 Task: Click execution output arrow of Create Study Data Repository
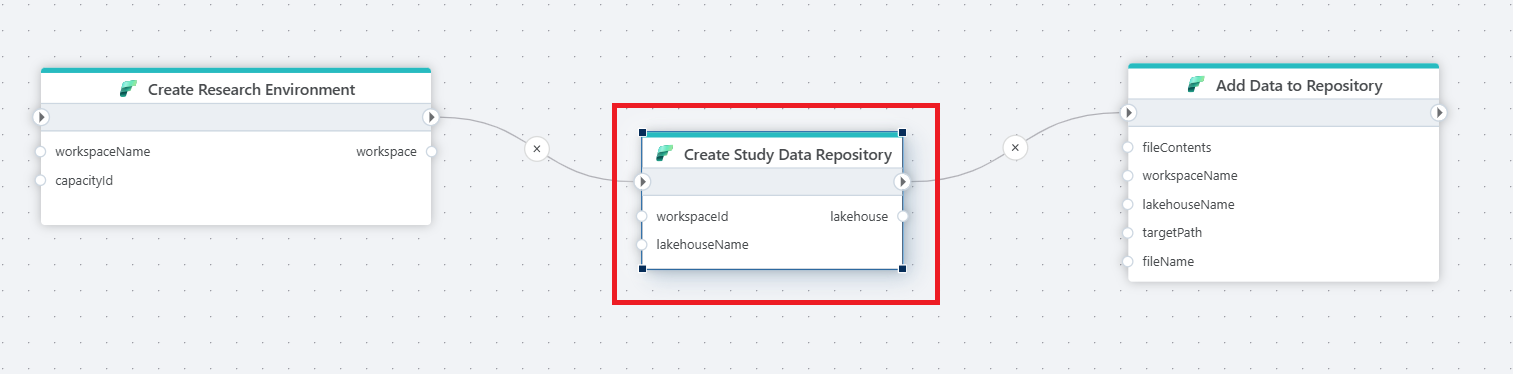pyautogui.click(x=902, y=182)
